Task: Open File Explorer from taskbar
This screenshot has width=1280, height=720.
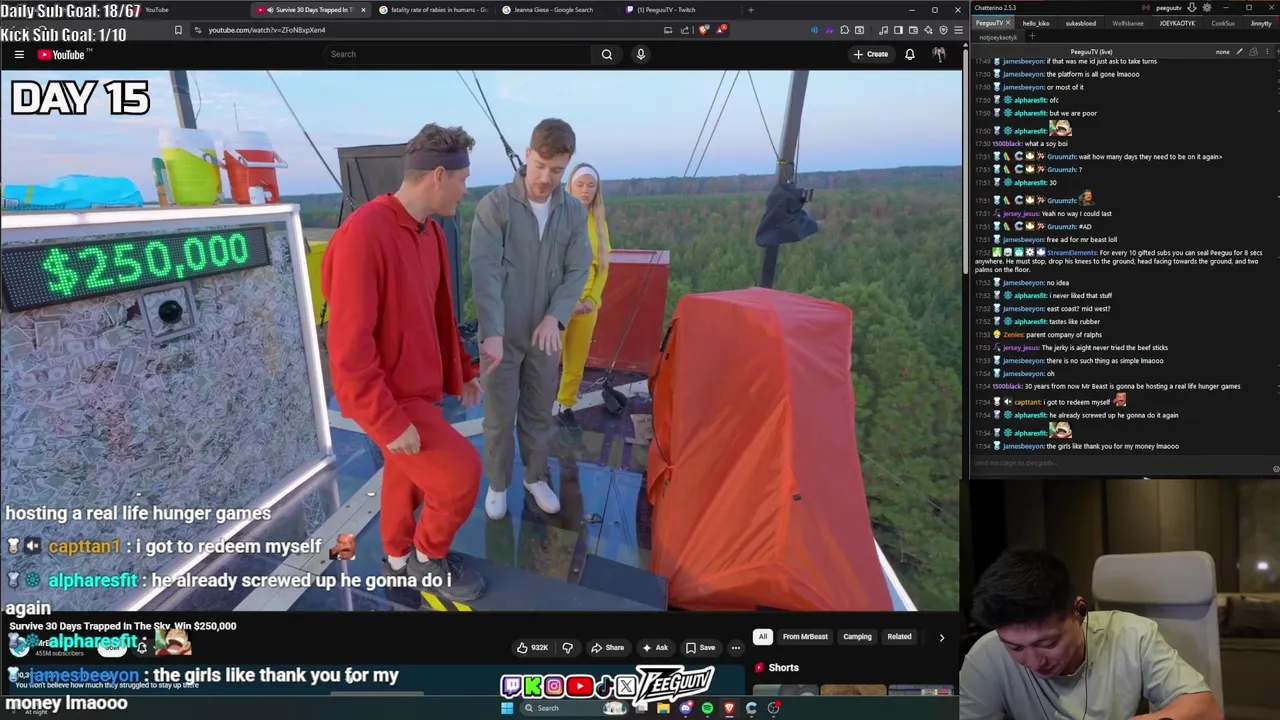Action: click(x=663, y=708)
